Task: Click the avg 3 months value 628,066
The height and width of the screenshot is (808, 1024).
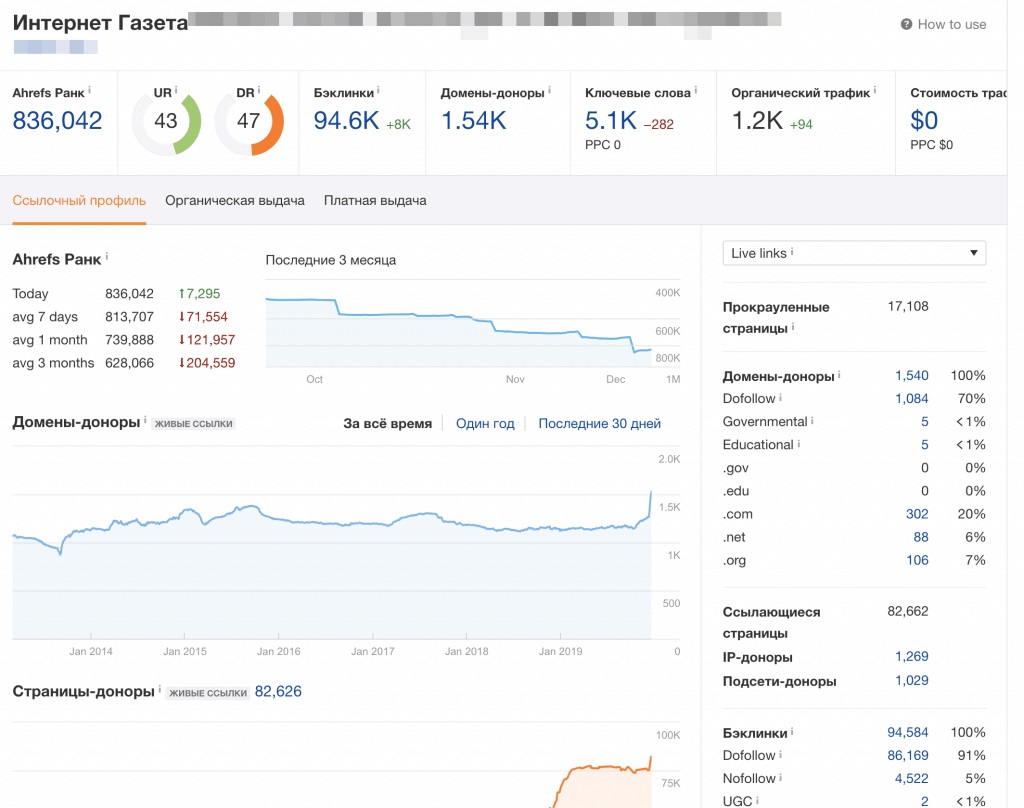Action: click(129, 363)
